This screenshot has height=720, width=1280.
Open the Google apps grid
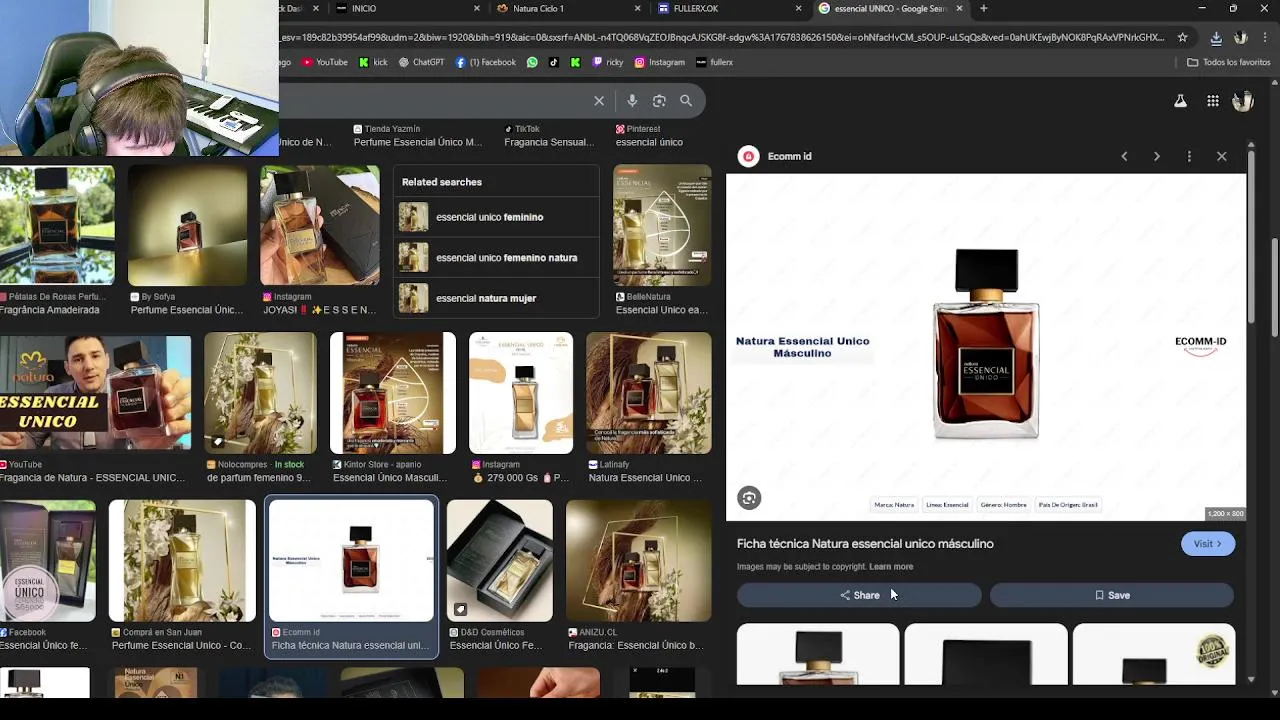1212,101
